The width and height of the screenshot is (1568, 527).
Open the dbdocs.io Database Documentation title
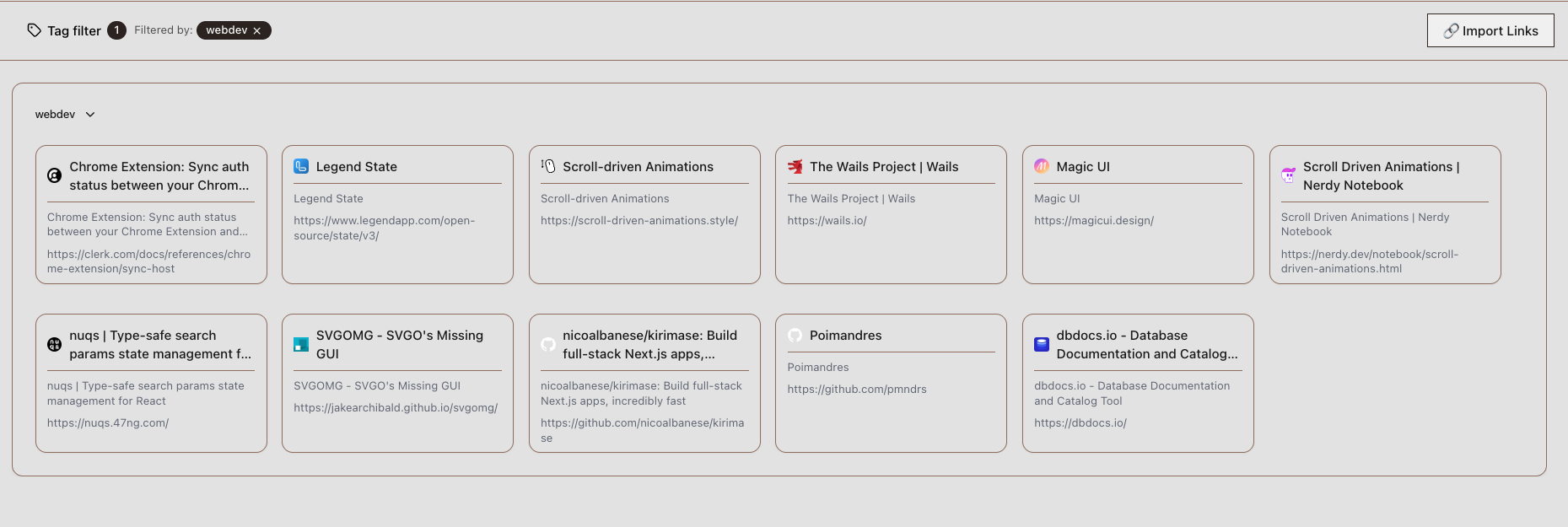(1147, 345)
